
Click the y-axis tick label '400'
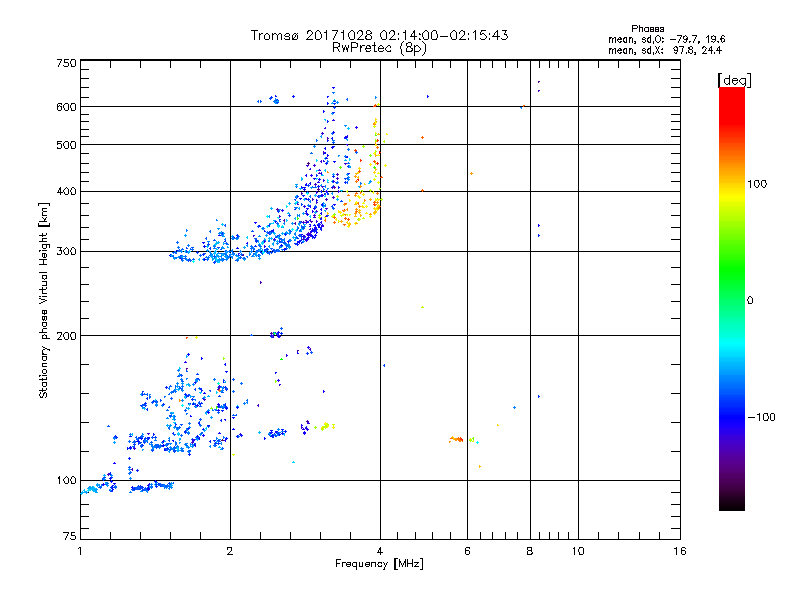tap(66, 191)
